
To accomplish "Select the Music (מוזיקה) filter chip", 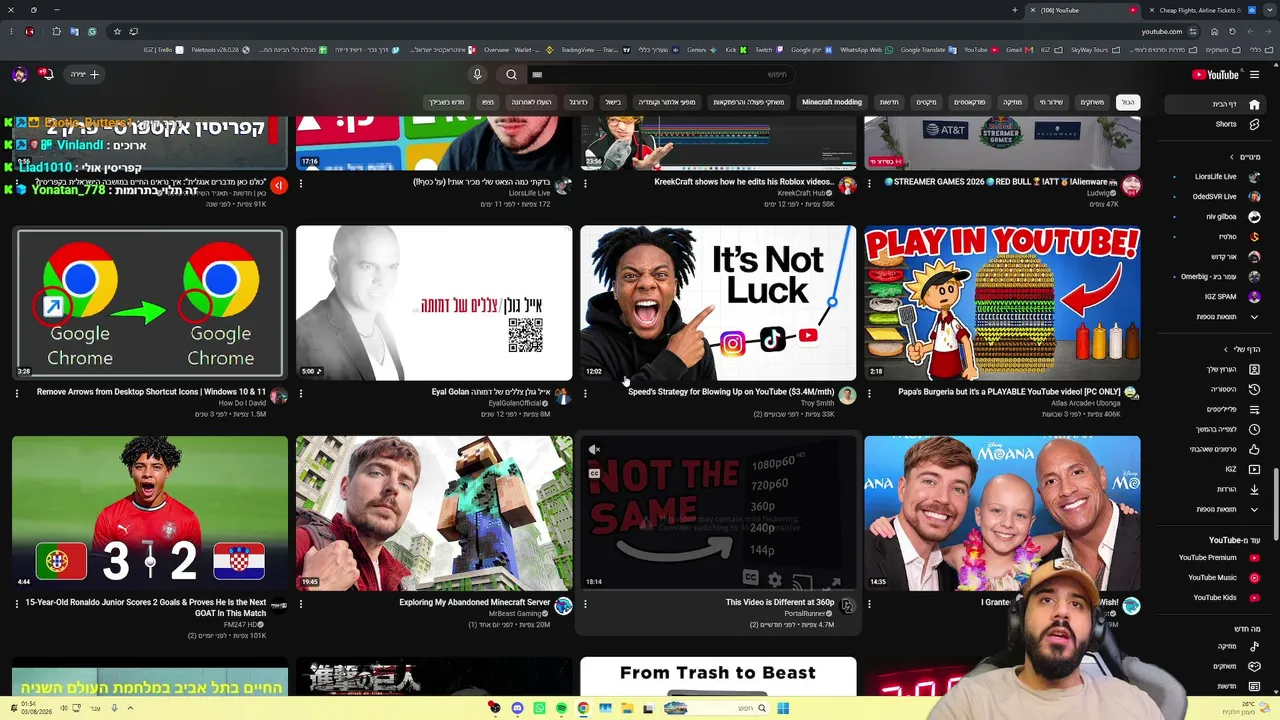I will 1012,102.
